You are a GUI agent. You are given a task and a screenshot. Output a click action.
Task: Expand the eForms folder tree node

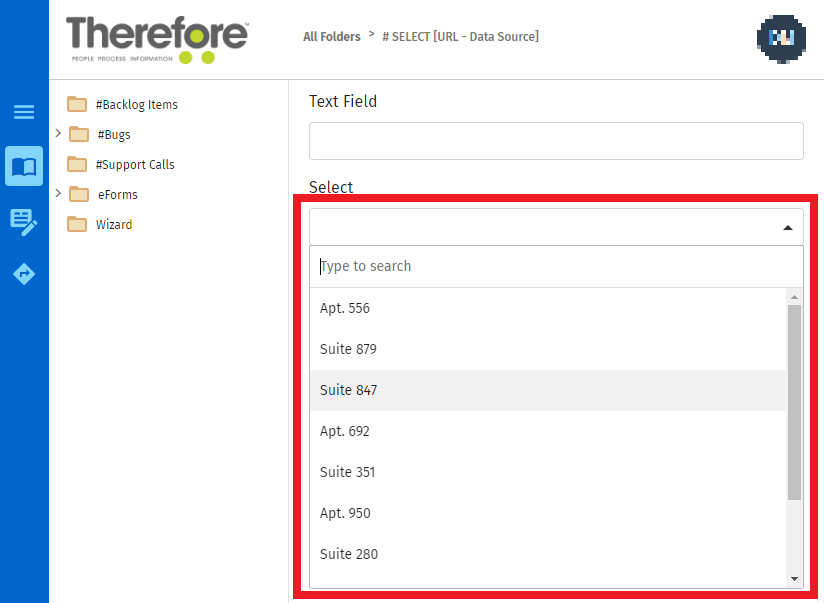(58, 193)
